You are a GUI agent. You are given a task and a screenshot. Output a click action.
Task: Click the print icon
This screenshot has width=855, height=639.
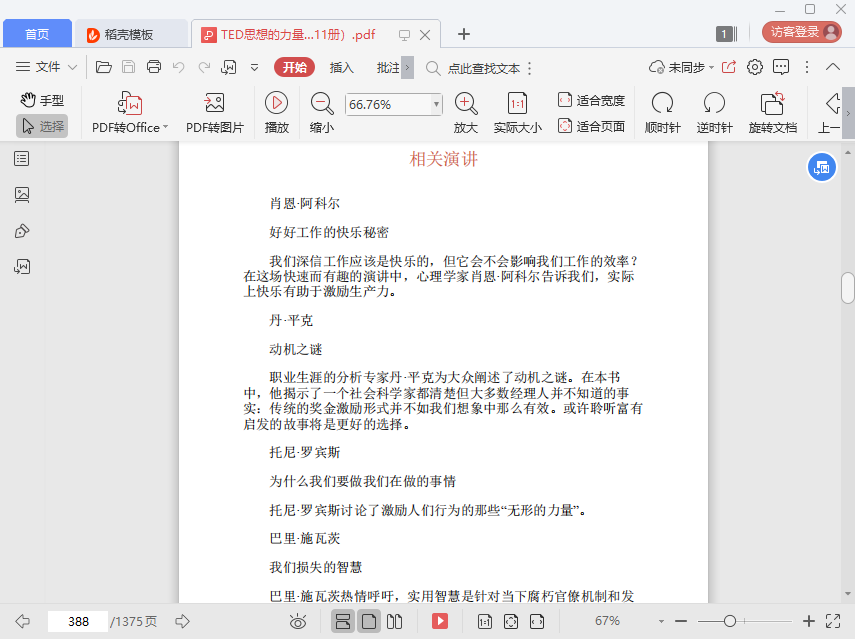pyautogui.click(x=154, y=67)
